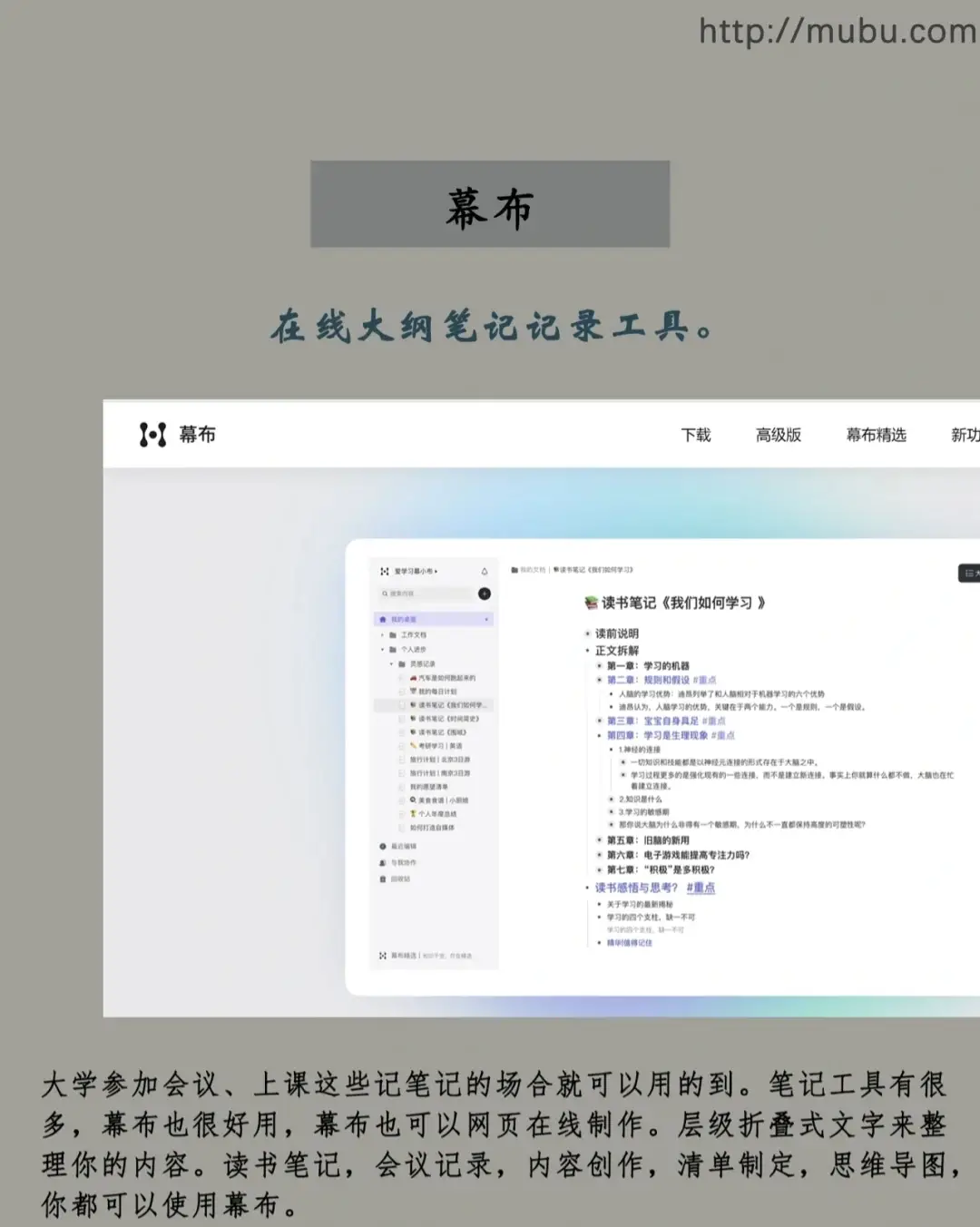Select 读书笔记《时间简史》 in the document tree

click(448, 719)
